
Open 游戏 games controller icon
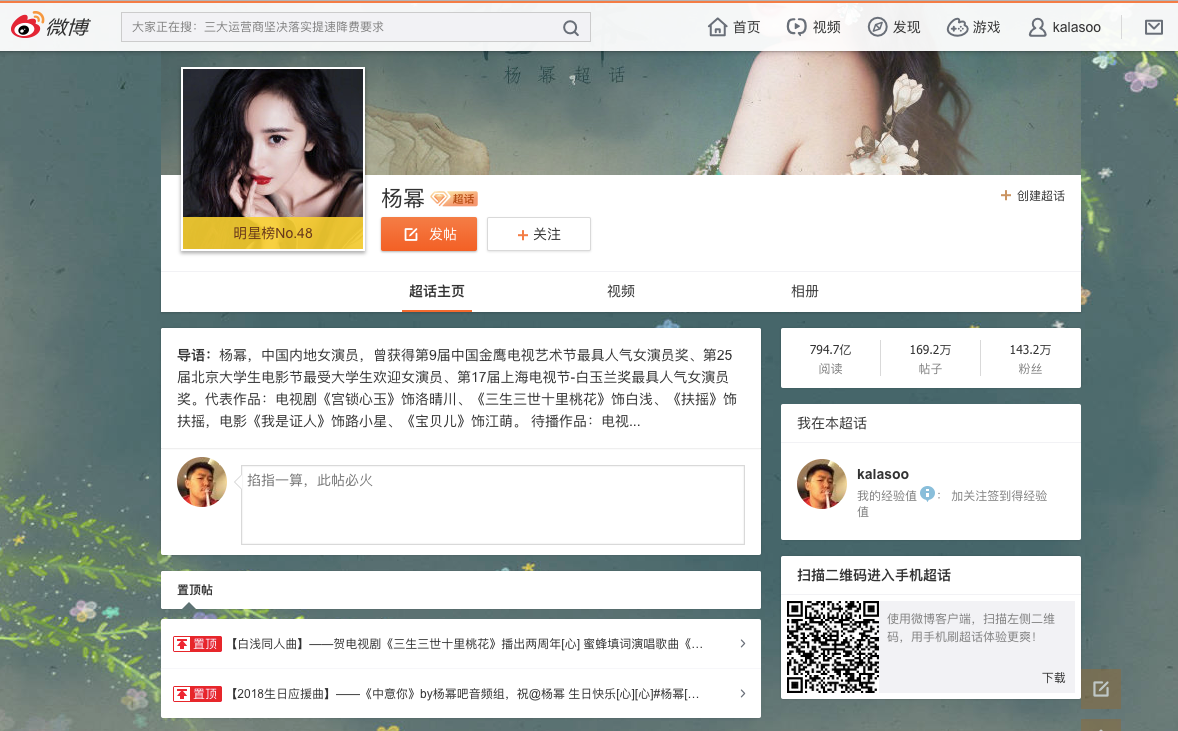(957, 27)
